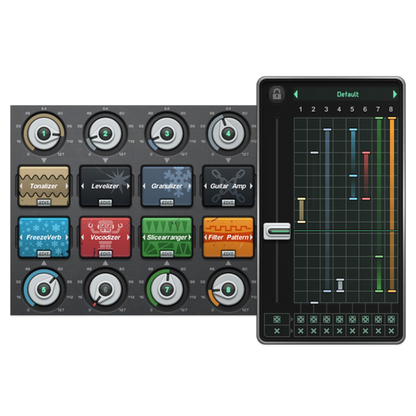Image resolution: width=416 pixels, height=416 pixels.
Task: Click the right arrow on the Tonalizer pad
Action: pos(66,186)
